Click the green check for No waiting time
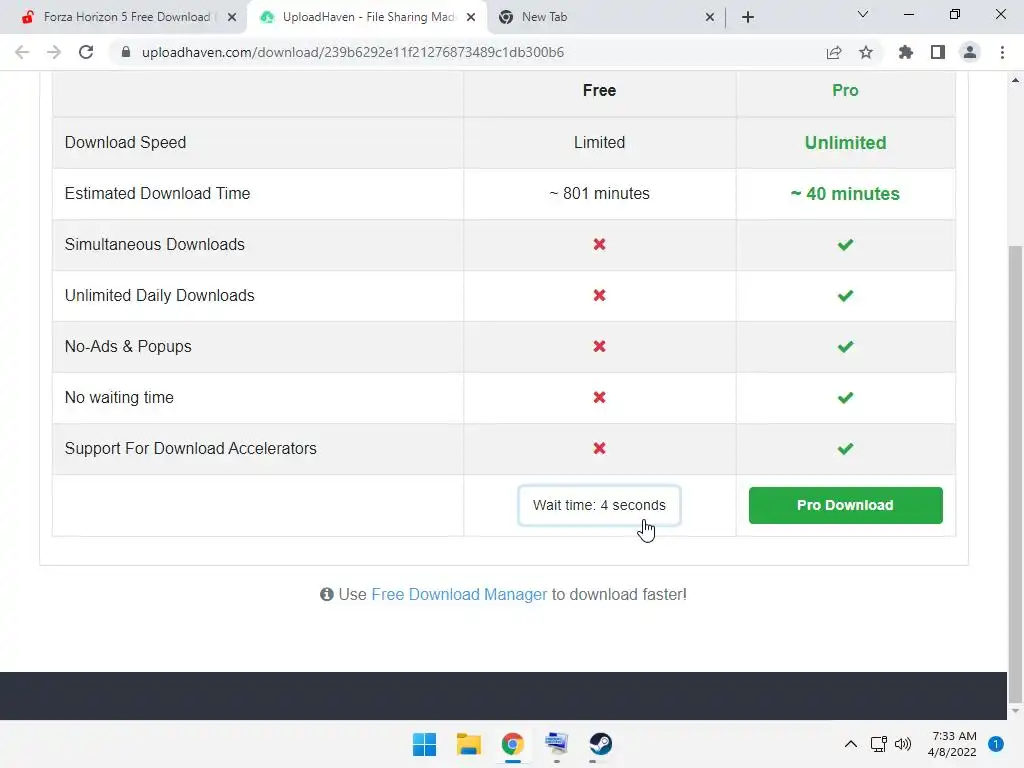The height and width of the screenshot is (768, 1024). [845, 397]
